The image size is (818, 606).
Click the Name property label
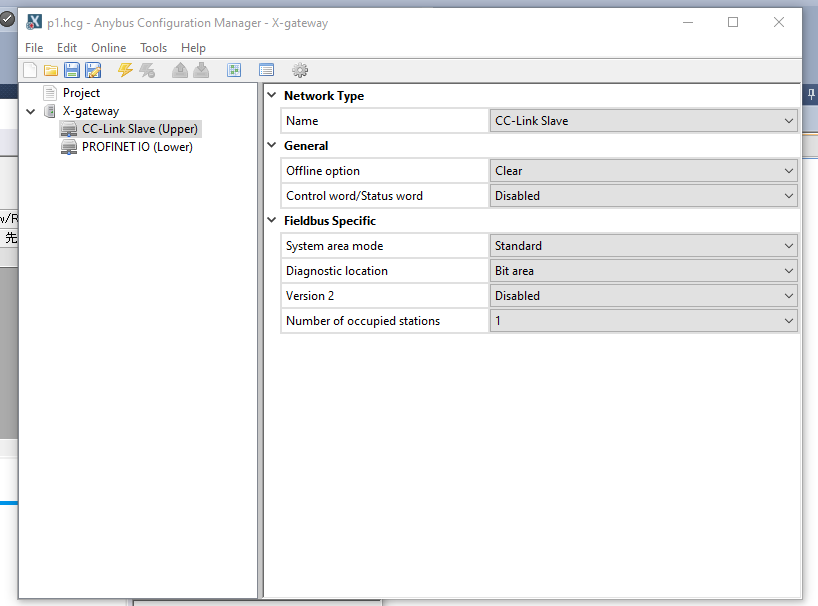[302, 121]
